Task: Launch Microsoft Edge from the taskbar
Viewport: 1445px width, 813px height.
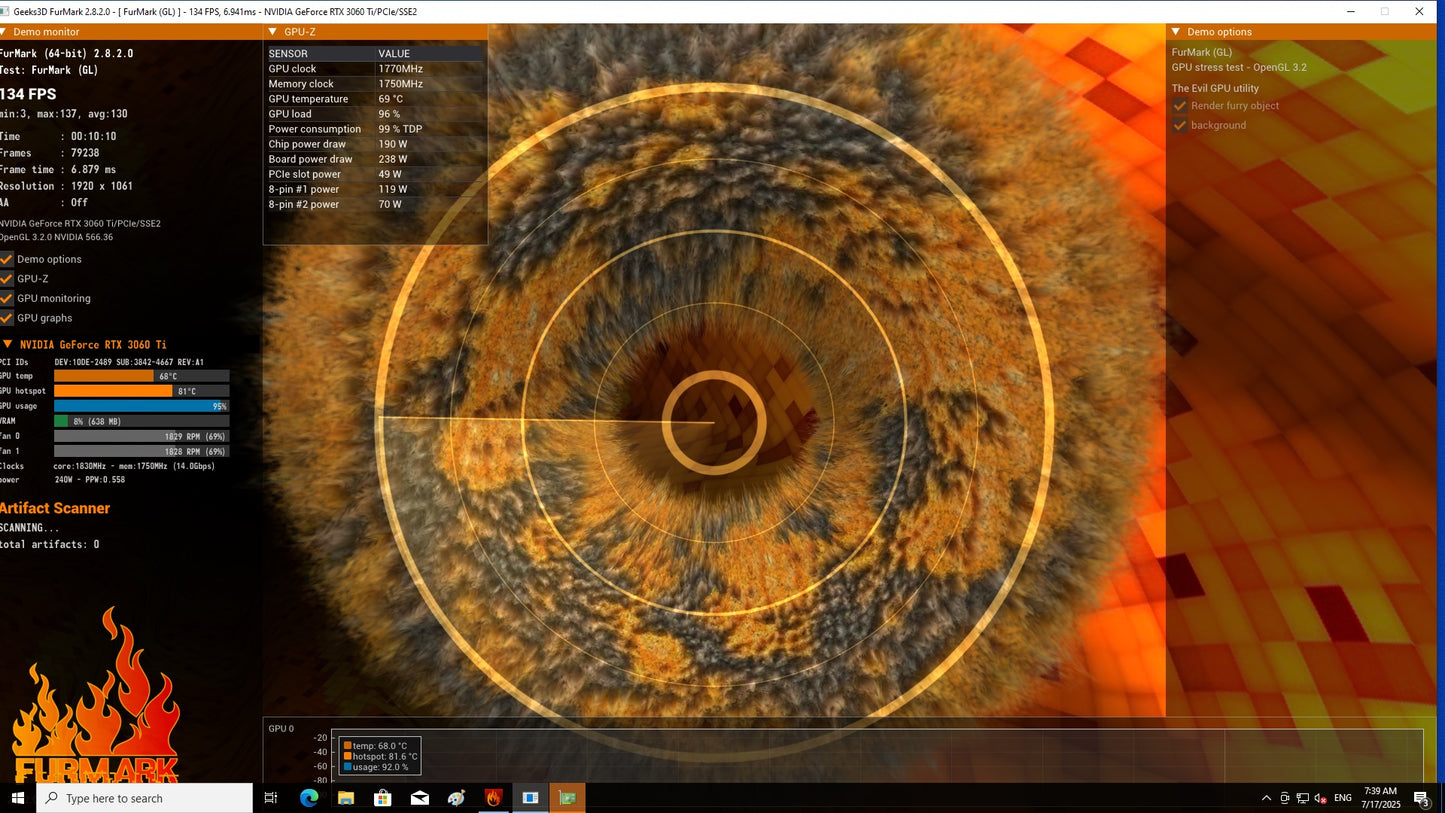Action: tap(308, 798)
